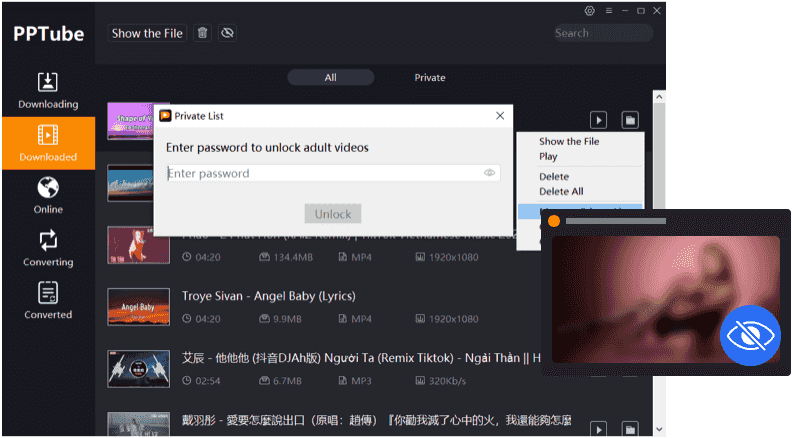Click the Enter password field
792x438 pixels.
333,173
